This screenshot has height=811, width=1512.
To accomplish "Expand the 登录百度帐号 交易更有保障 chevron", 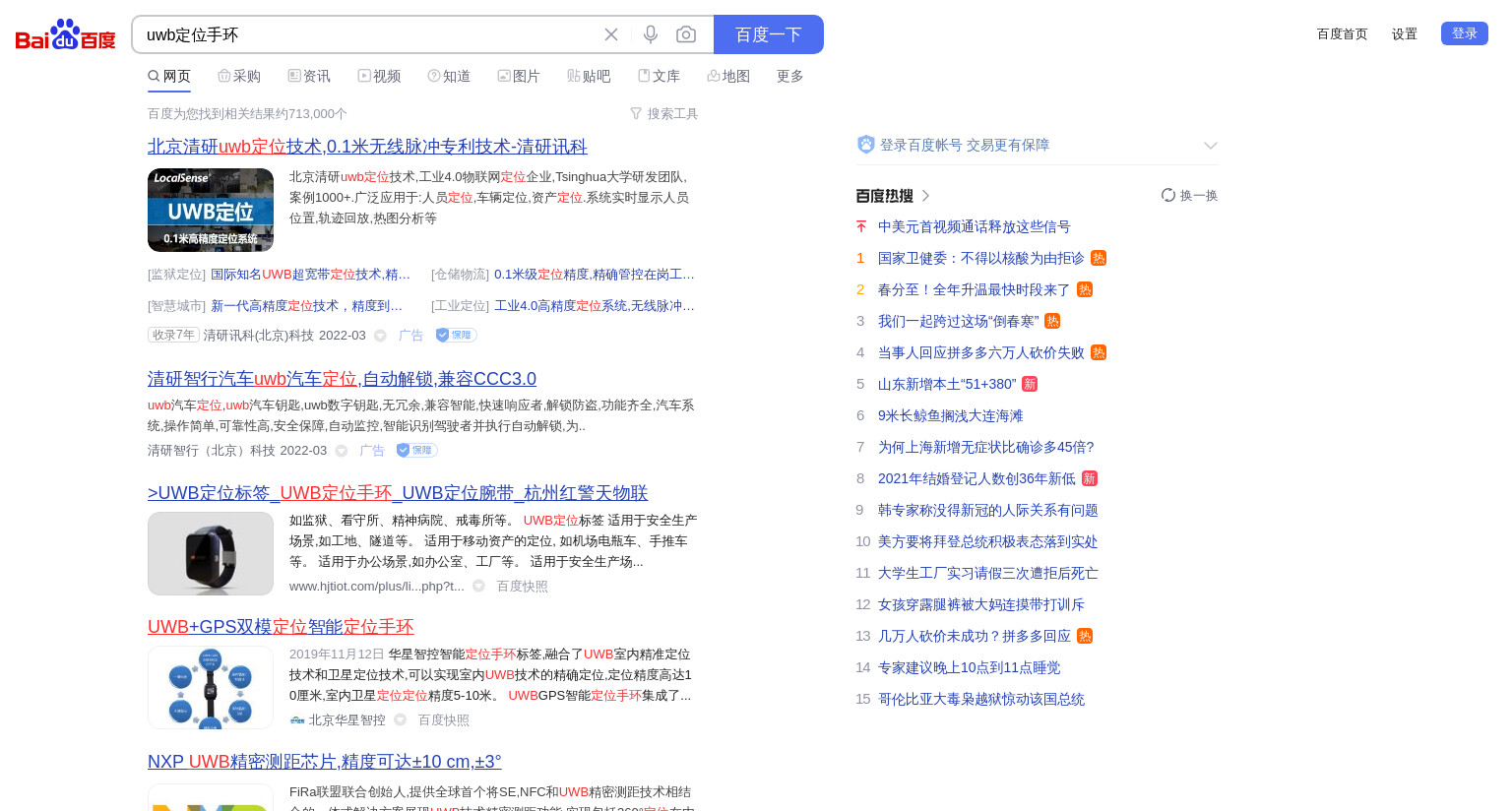I will (x=1211, y=146).
